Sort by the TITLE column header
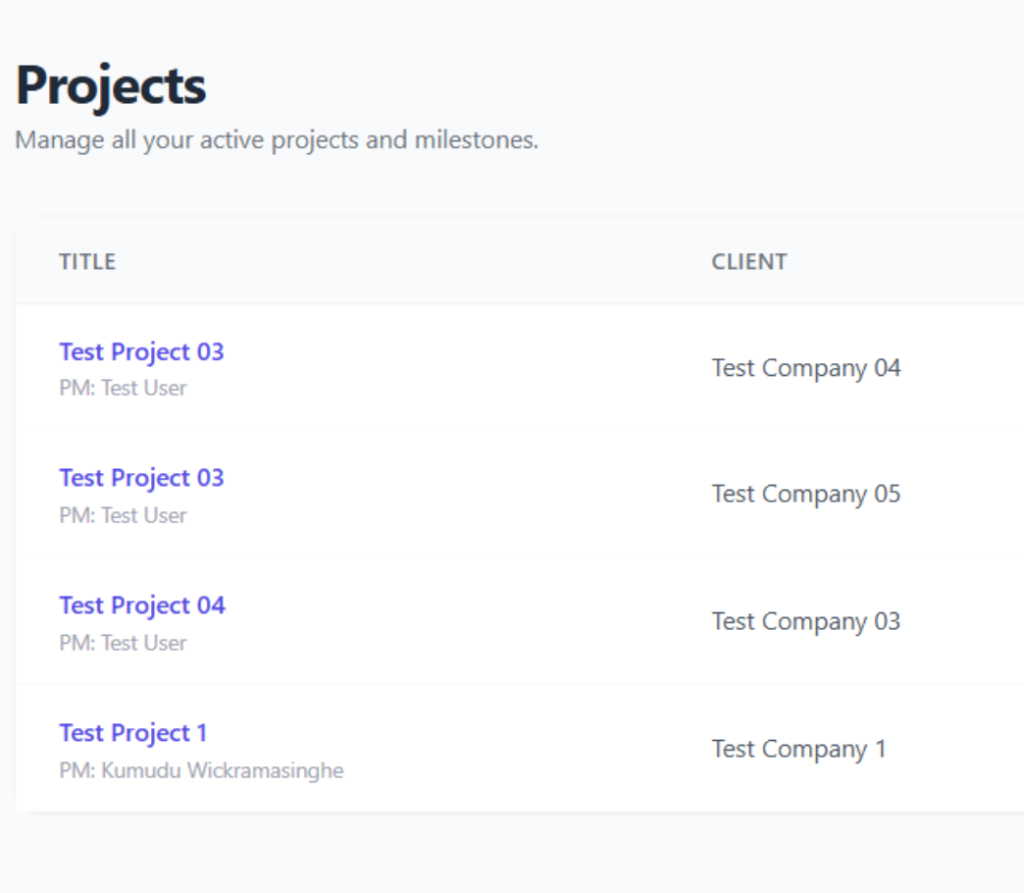The width and height of the screenshot is (1024, 893). (x=87, y=262)
